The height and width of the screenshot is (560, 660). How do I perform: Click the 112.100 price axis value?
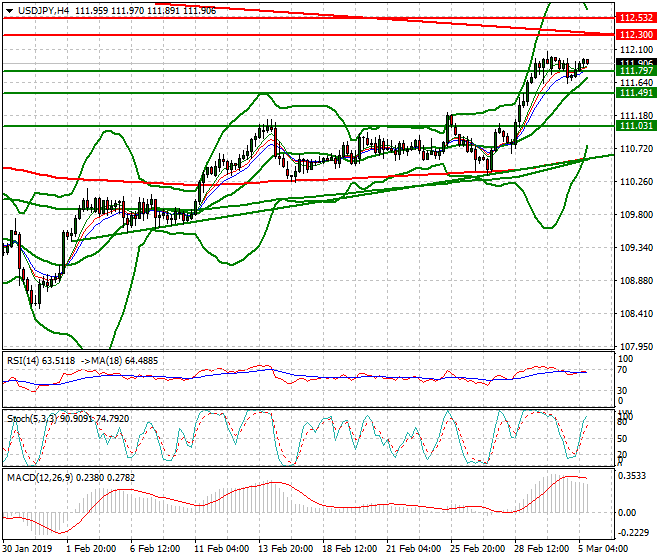tap(636, 50)
